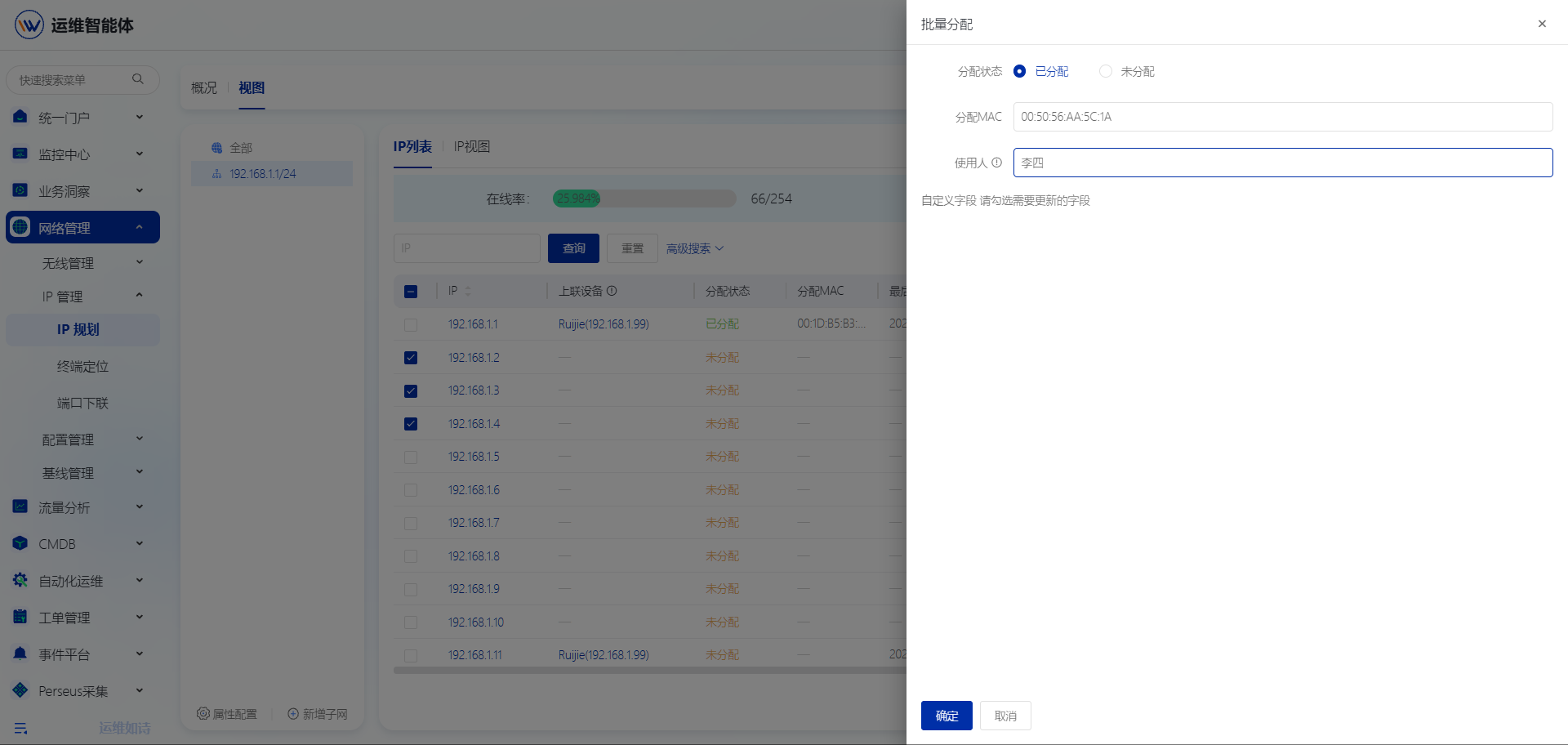
Task: Collapse the IP 管理 submenu chevron
Action: 140,295
